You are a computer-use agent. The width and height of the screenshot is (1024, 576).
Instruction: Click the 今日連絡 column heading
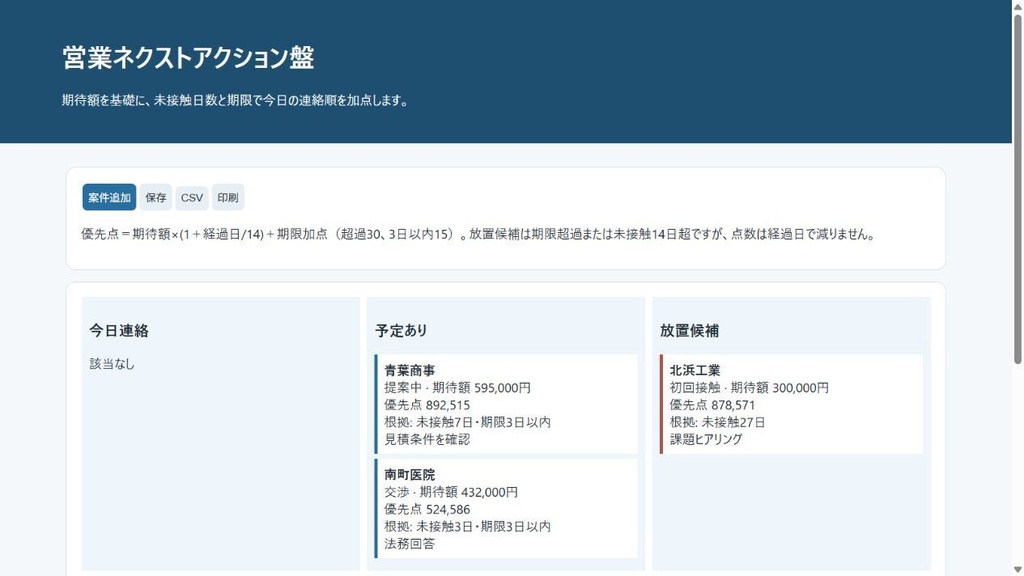pos(119,330)
